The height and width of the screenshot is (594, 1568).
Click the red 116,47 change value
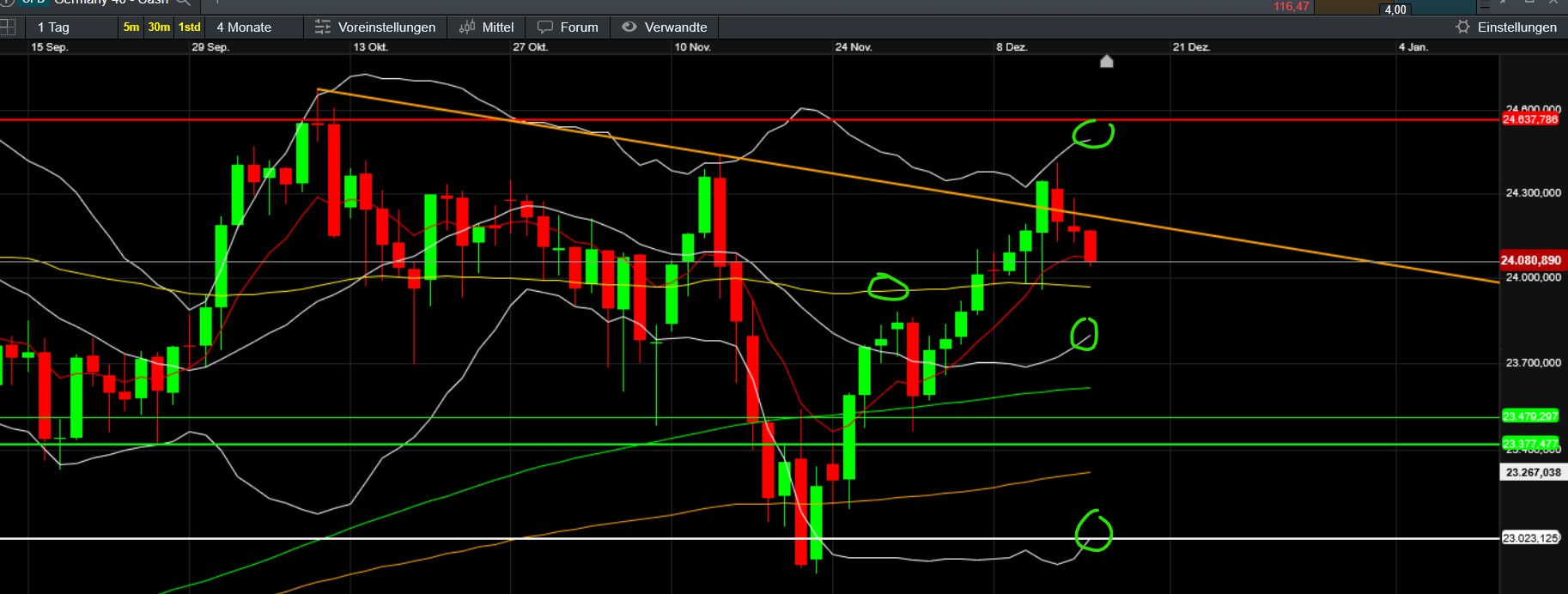(x=1291, y=6)
